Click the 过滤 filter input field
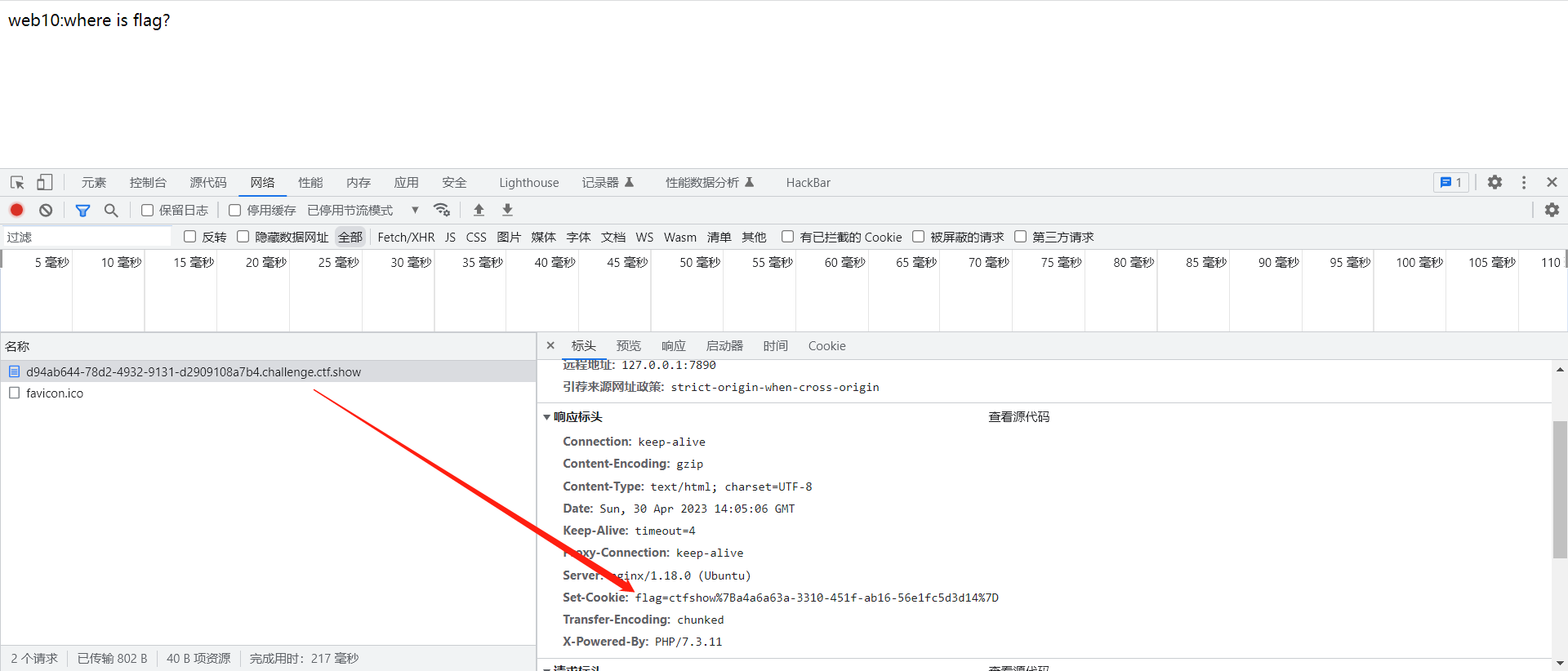Viewport: 1568px width, 671px height. (86, 237)
